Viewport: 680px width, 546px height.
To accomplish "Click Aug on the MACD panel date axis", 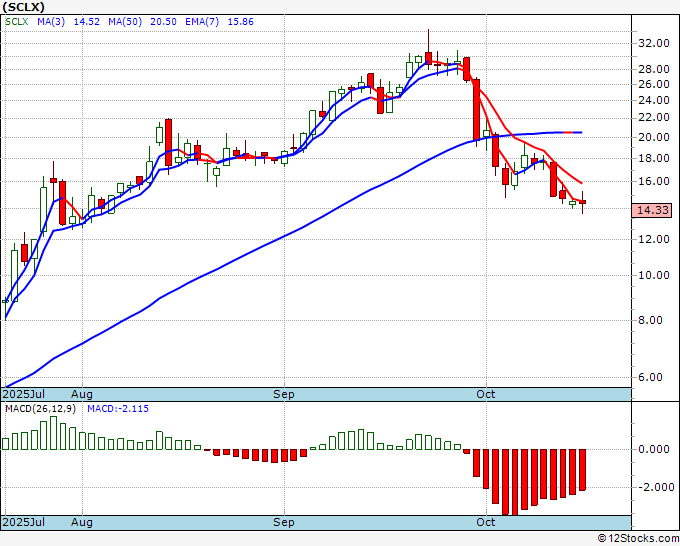I will point(82,522).
